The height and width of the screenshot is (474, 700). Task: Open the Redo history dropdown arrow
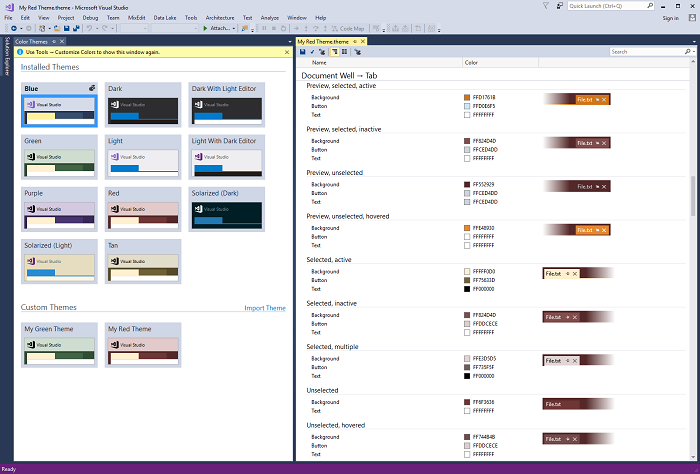click(112, 29)
